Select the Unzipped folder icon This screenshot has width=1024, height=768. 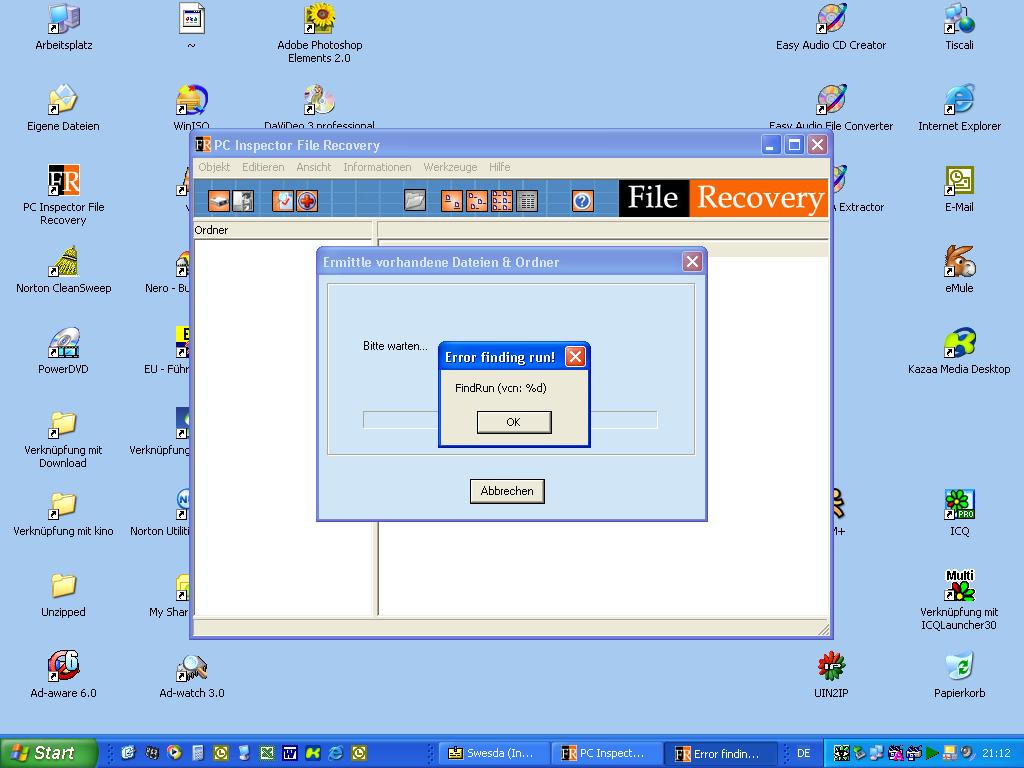pos(63,595)
